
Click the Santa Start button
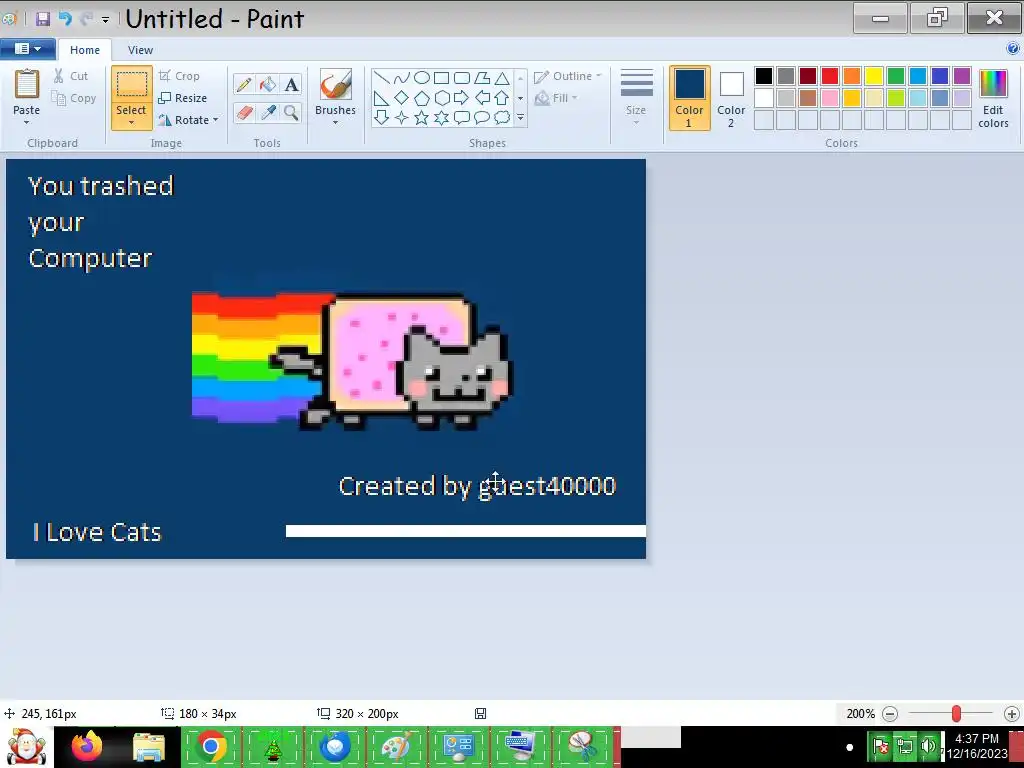point(26,746)
